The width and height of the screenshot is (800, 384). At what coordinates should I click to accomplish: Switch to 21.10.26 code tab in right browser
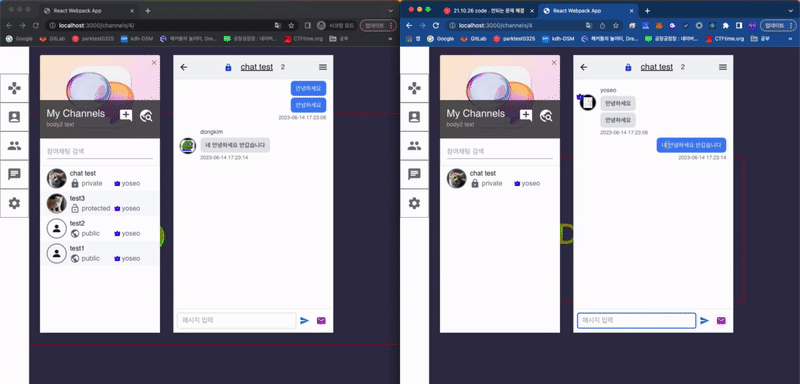pos(488,11)
